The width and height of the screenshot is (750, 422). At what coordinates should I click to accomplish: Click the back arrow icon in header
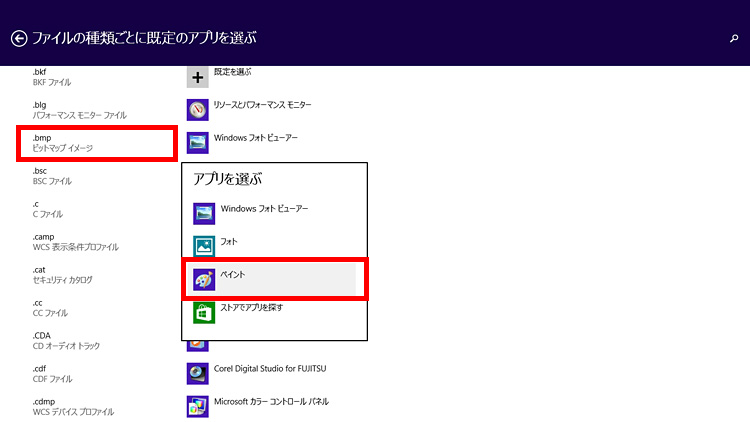point(19,38)
